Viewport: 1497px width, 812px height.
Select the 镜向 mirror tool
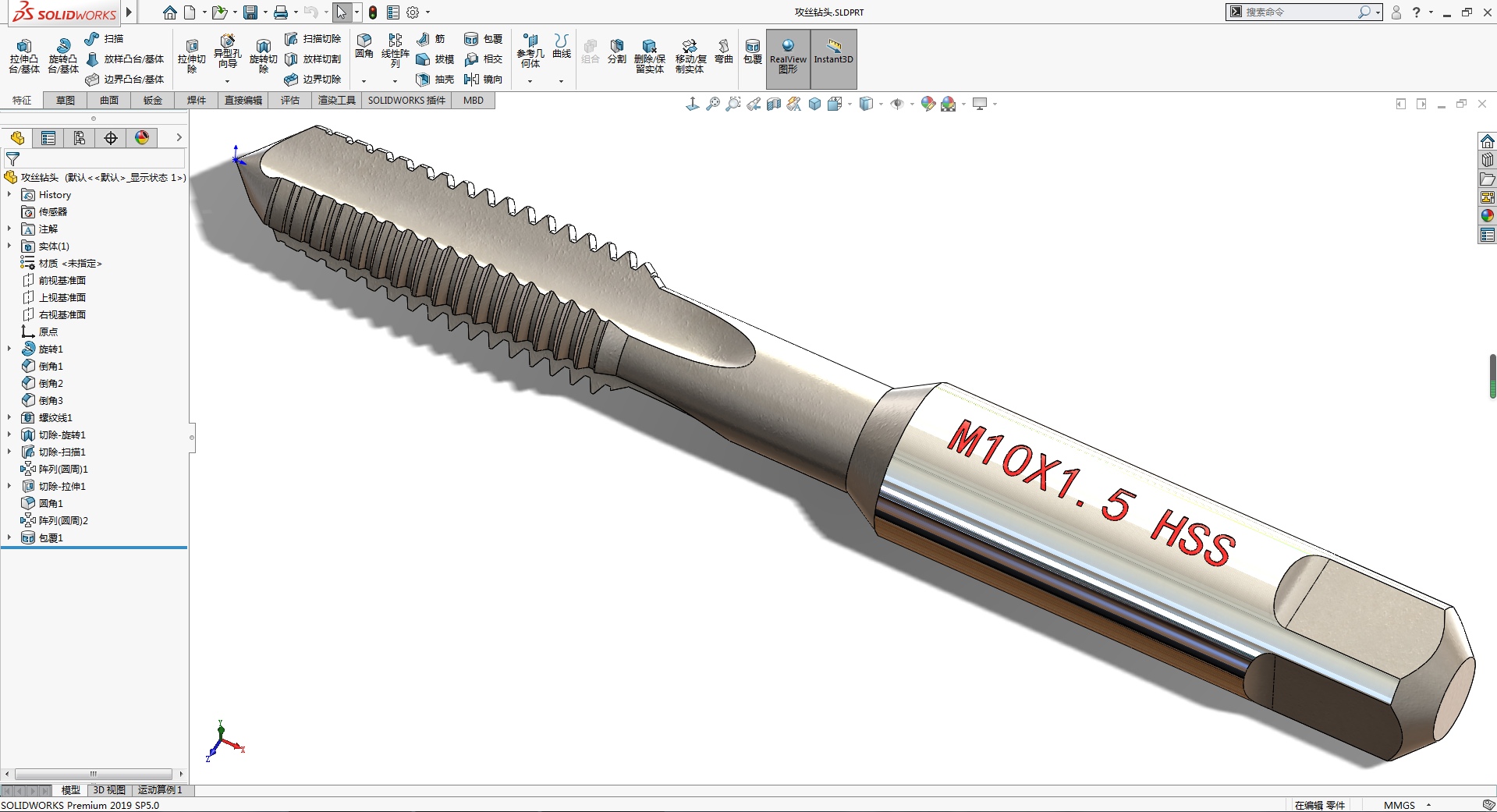[x=483, y=79]
